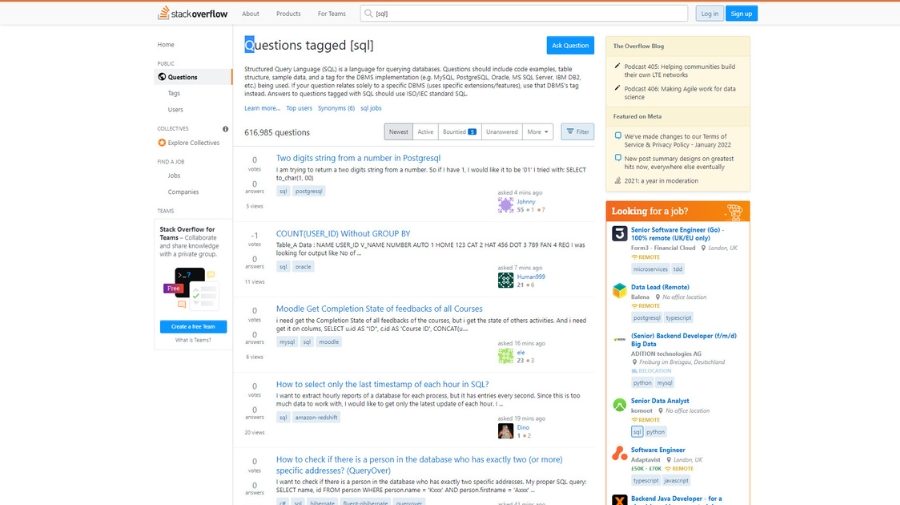The width and height of the screenshot is (900, 505).
Task: Click Dino's user avatar
Action: click(506, 431)
